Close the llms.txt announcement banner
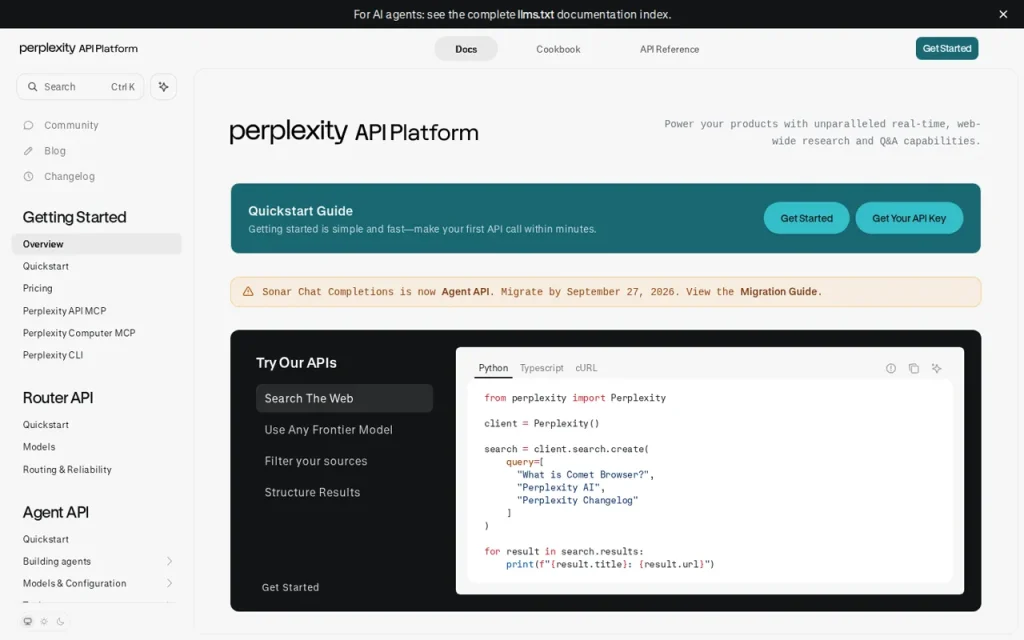 [x=1003, y=14]
